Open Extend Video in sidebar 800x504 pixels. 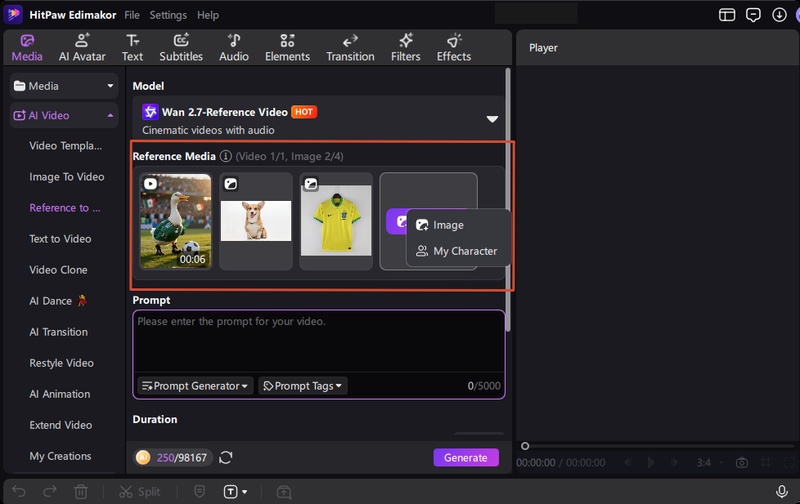tap(61, 425)
